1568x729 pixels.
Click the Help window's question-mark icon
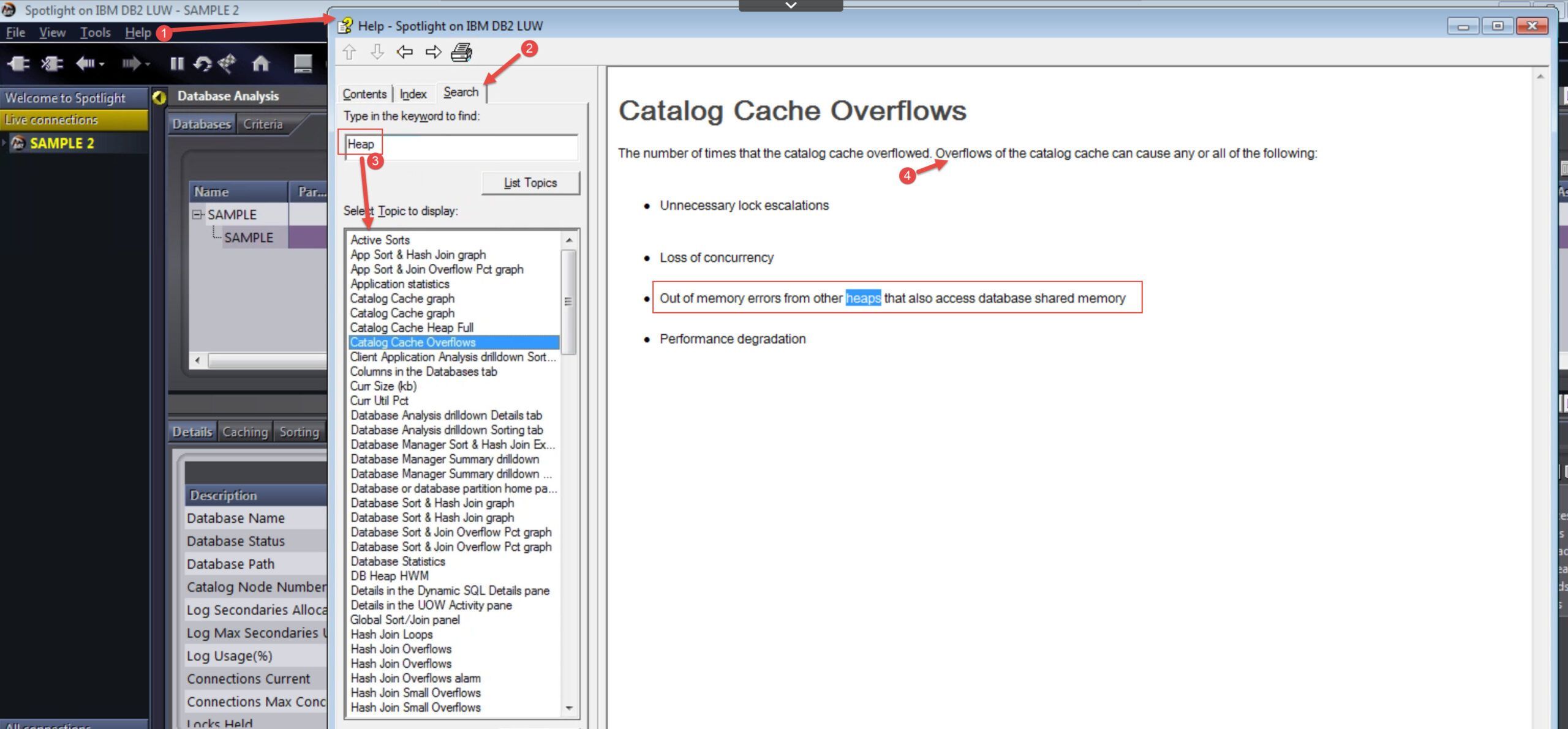345,26
